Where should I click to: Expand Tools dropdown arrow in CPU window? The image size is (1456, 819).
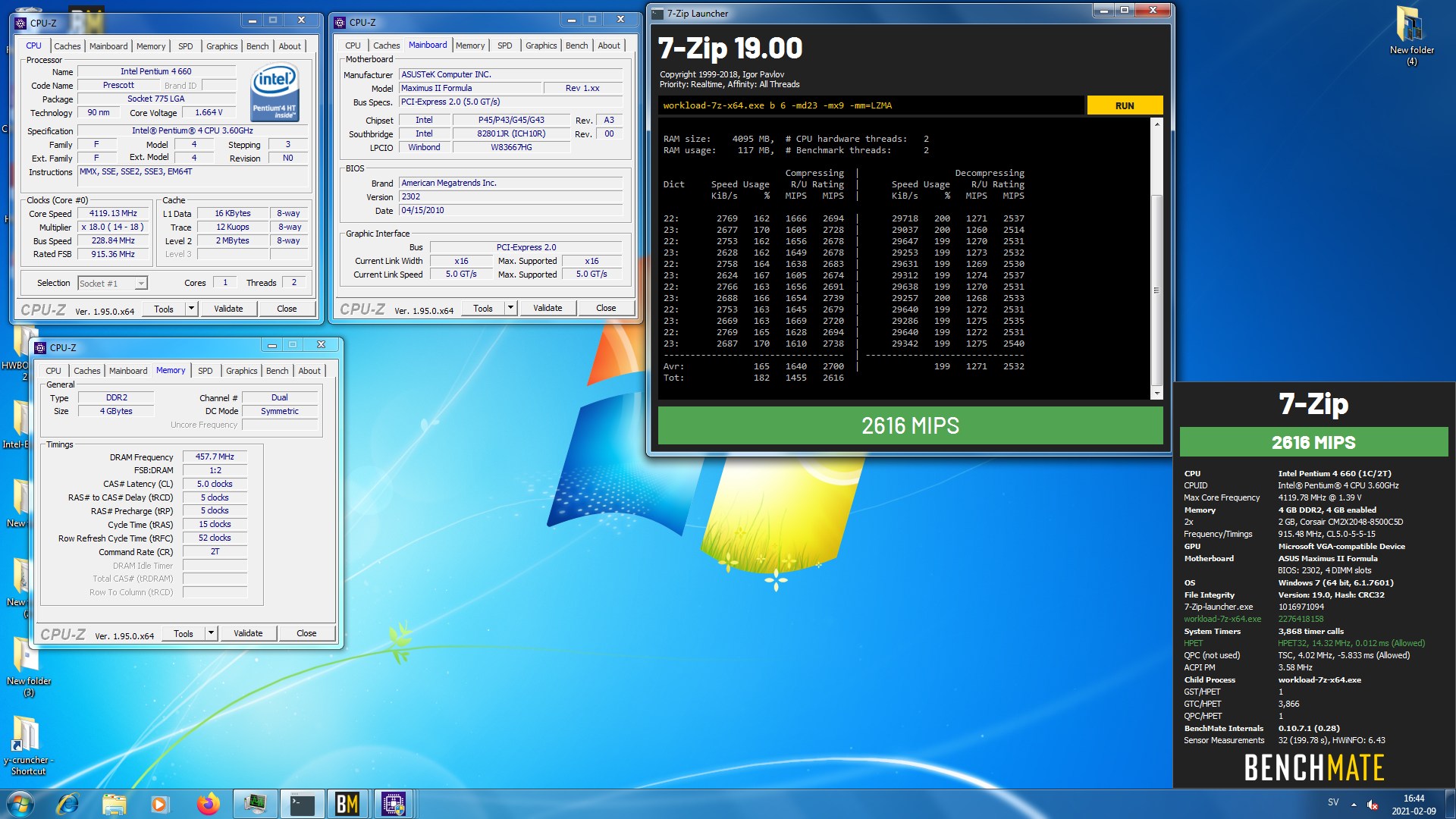[191, 309]
